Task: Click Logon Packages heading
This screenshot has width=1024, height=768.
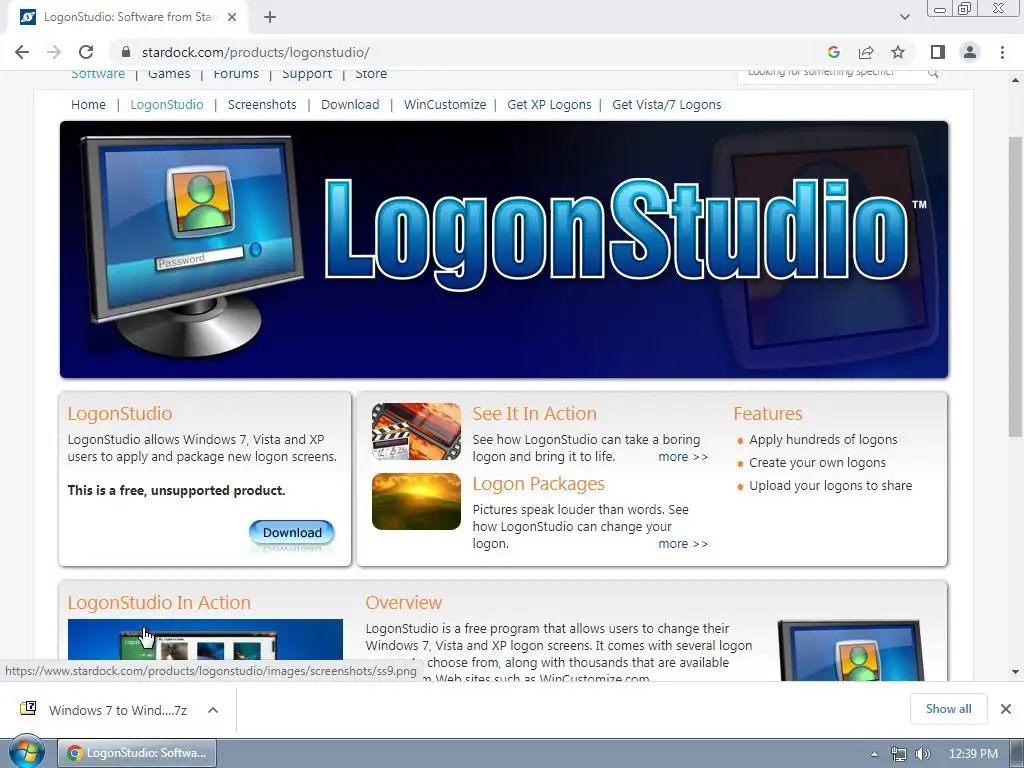Action: coord(538,484)
